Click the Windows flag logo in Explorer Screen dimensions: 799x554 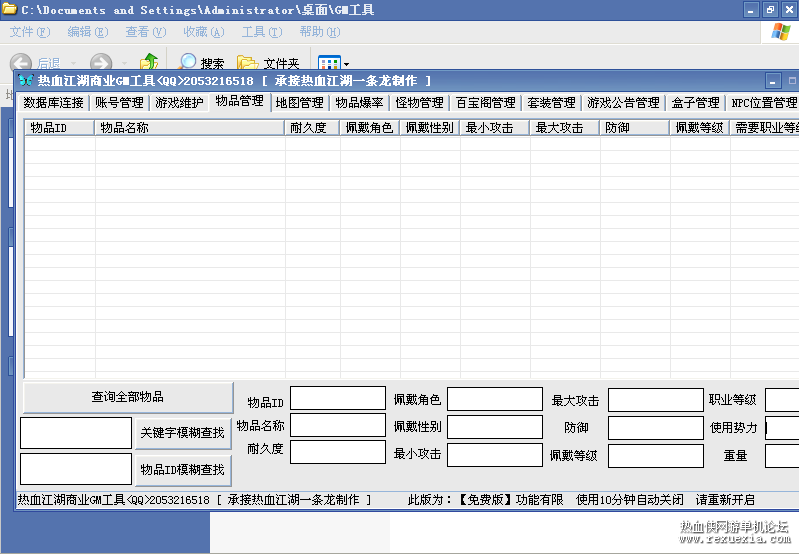781,32
